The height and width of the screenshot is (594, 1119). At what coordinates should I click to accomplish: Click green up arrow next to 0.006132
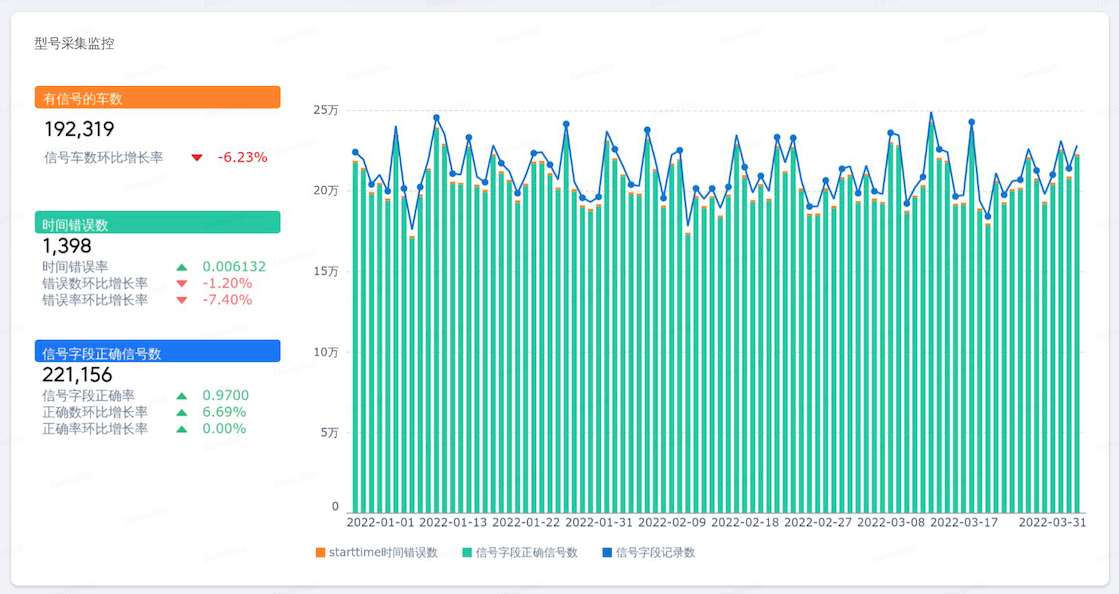pyautogui.click(x=182, y=267)
